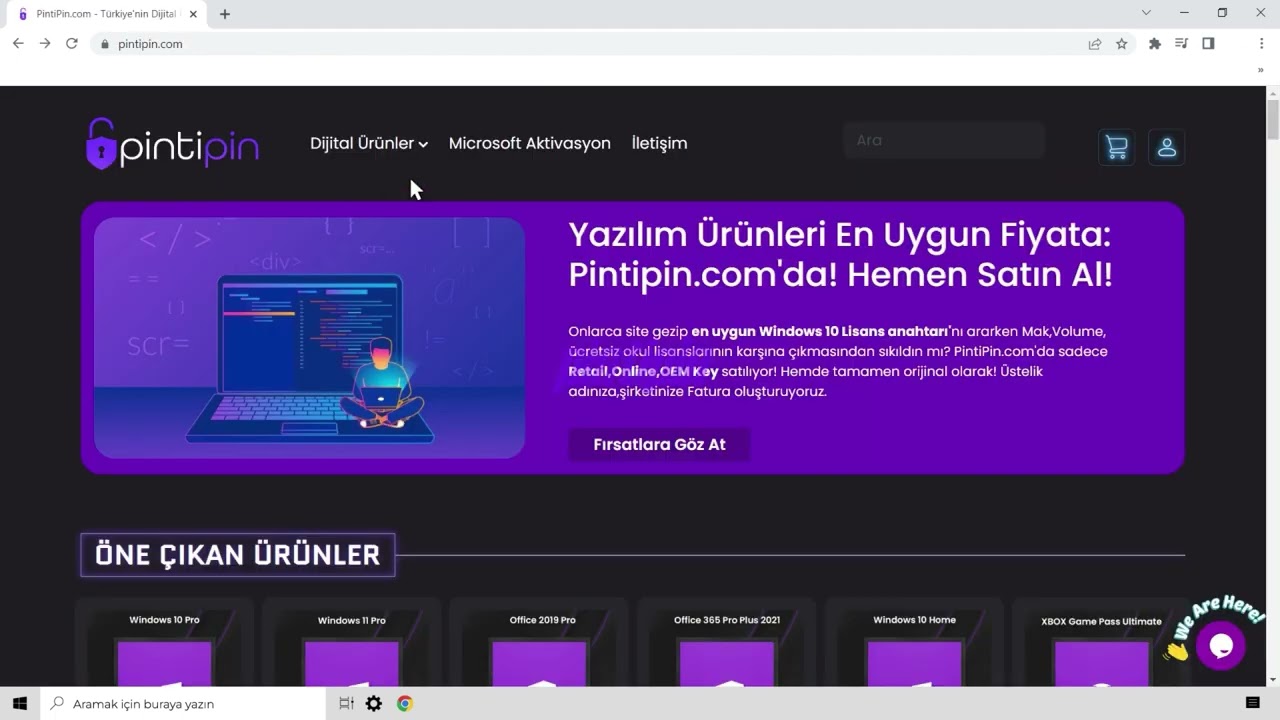The width and height of the screenshot is (1280, 720).
Task: Open the live chat bubble
Action: point(1221,645)
